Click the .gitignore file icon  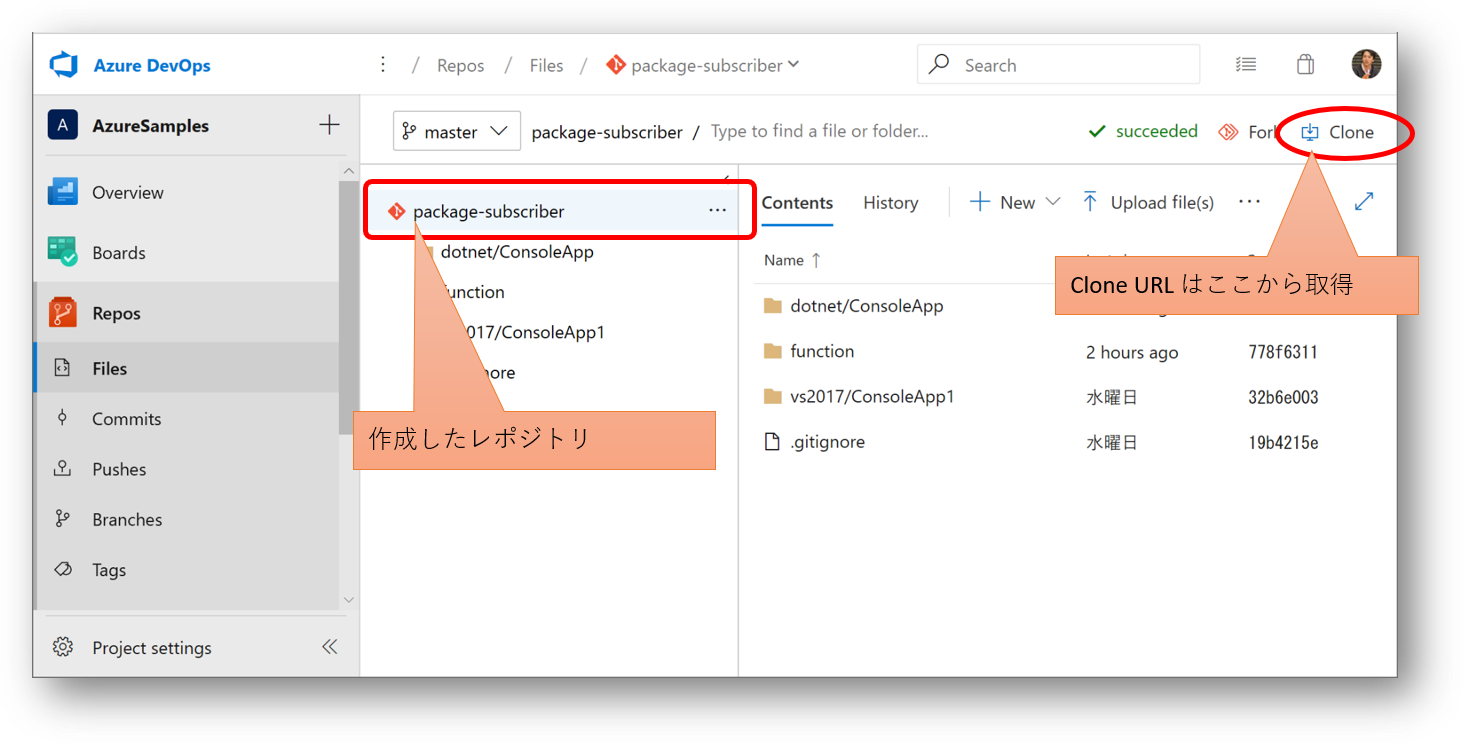point(772,441)
